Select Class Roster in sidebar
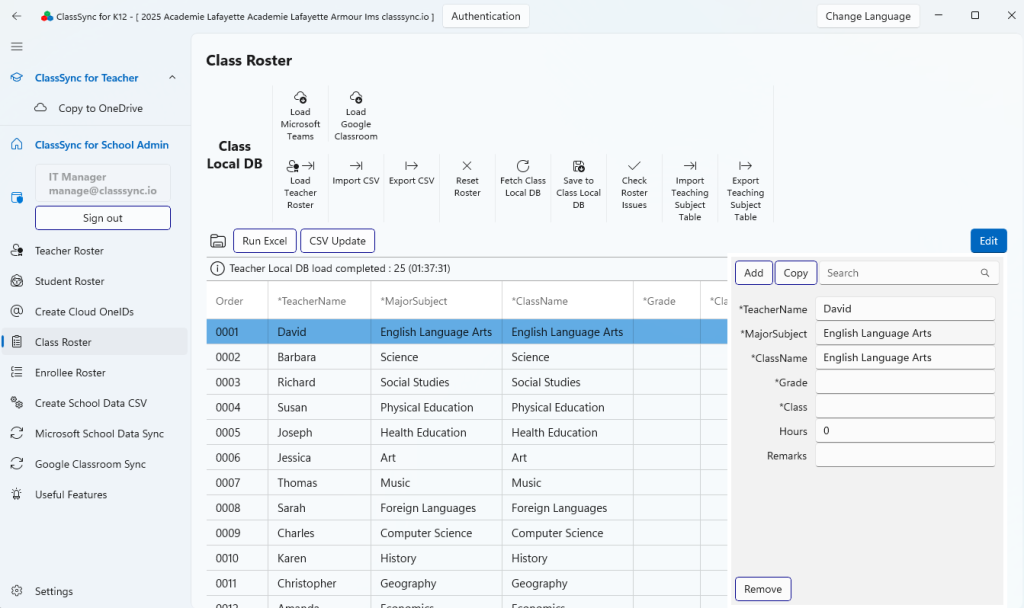 pyautogui.click(x=95, y=342)
